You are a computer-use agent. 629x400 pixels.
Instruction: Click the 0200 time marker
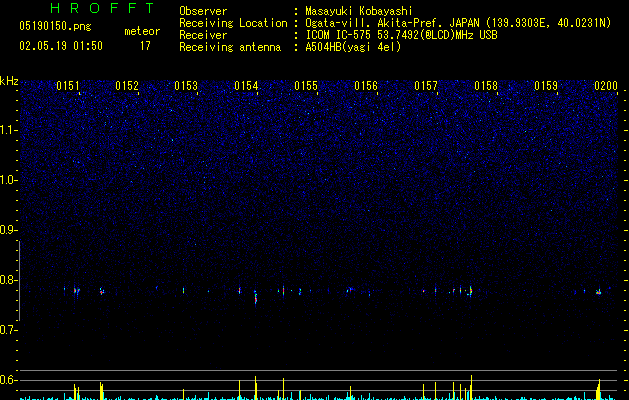pyautogui.click(x=606, y=86)
